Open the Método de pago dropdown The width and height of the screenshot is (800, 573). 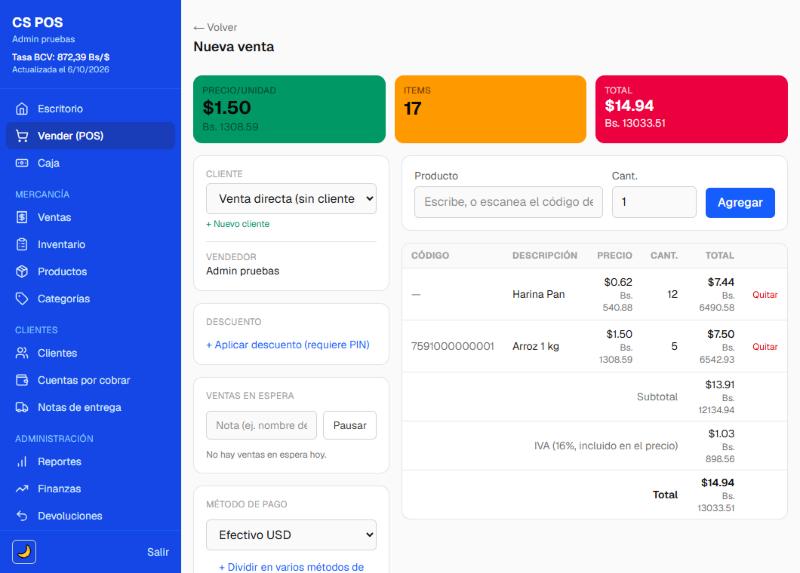pos(291,535)
